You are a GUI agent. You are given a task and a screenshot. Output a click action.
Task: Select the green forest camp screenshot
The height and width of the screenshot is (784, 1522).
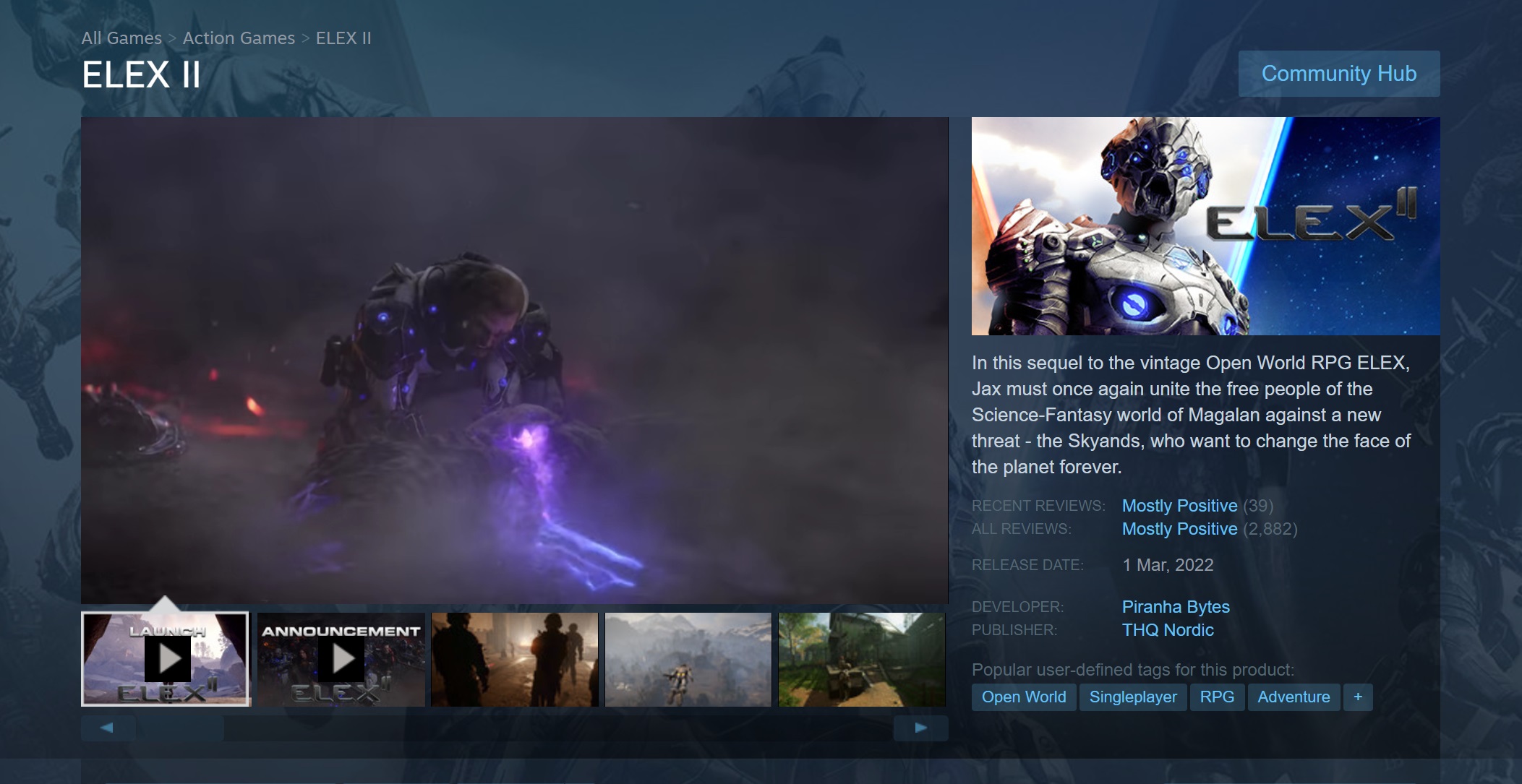point(861,659)
